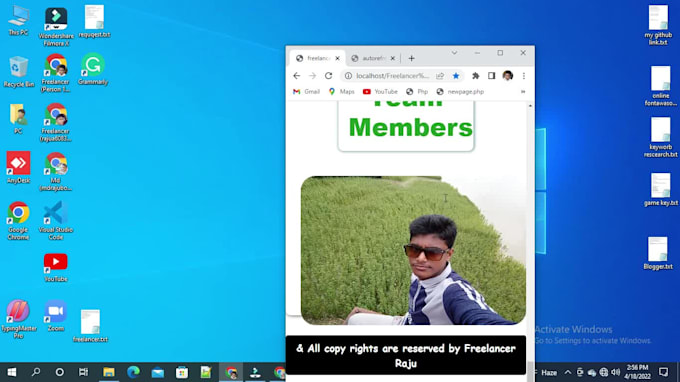Open Php bookmark
Viewport: 680px width, 382px height.
click(x=417, y=91)
